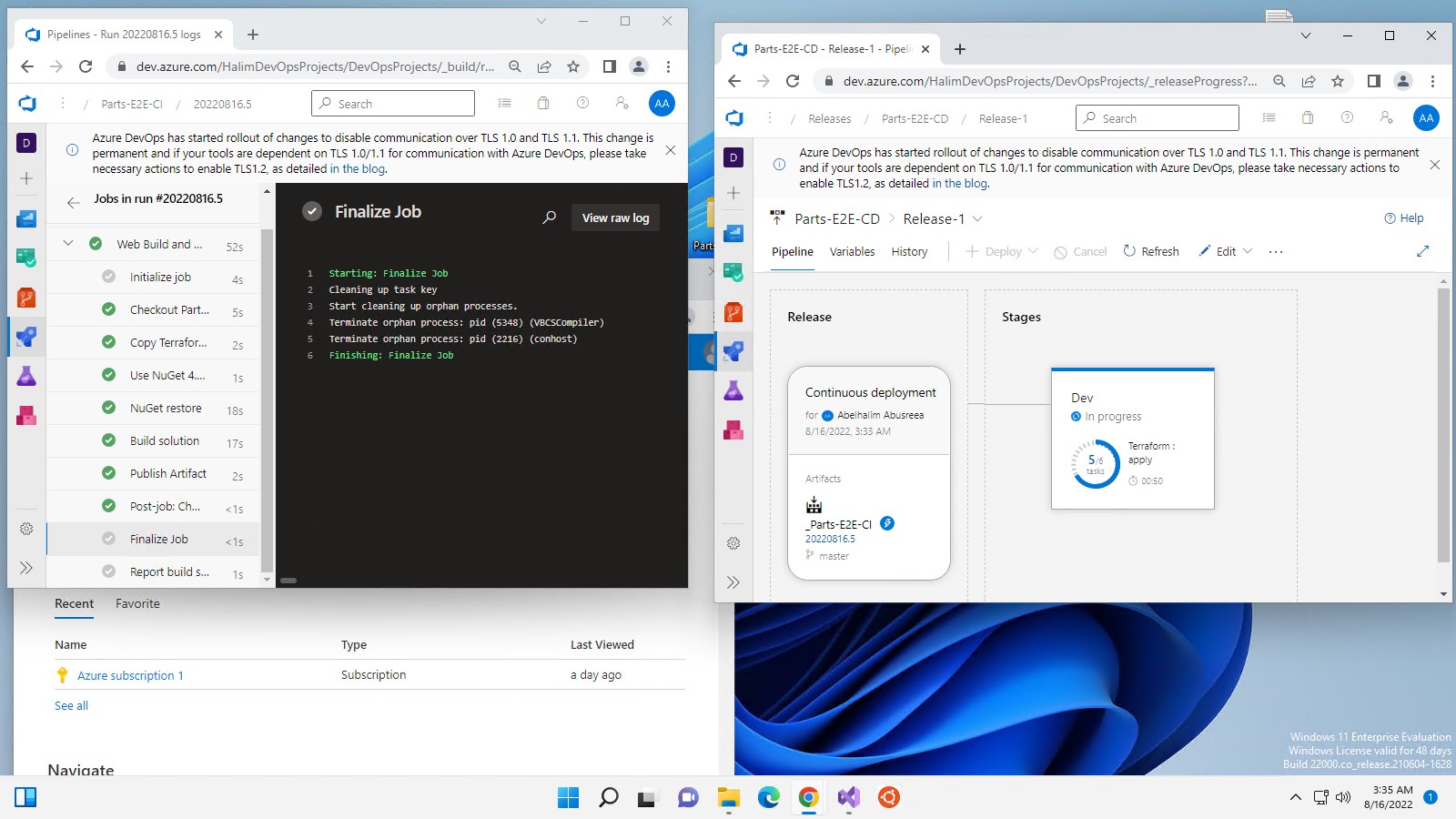
Task: Open AA account avatar in Pipelines window
Action: [x=662, y=103]
